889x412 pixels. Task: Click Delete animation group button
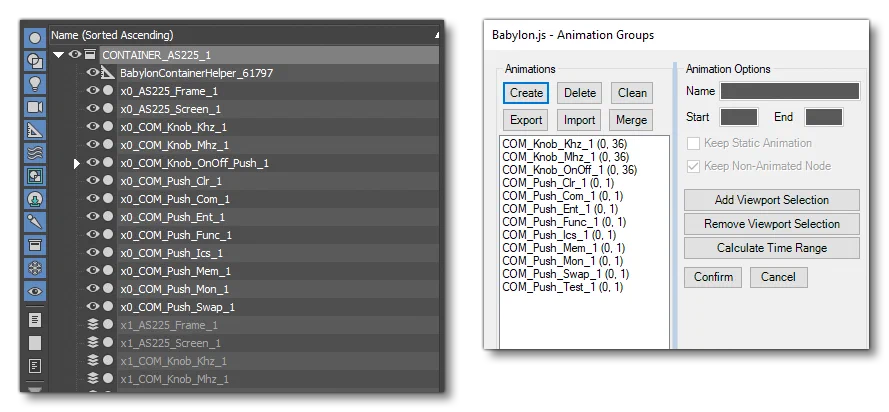(x=580, y=93)
